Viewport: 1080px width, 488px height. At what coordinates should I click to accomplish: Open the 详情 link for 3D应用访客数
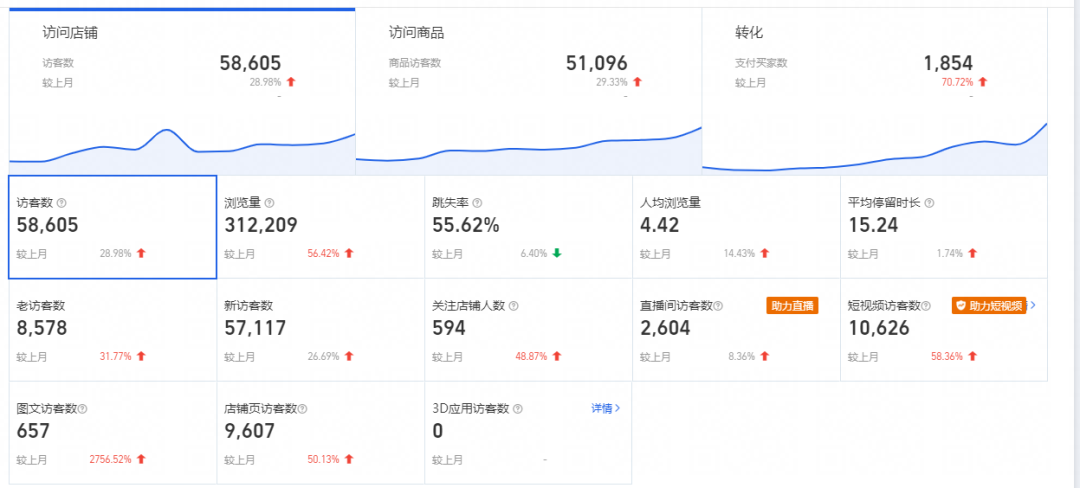tap(605, 408)
